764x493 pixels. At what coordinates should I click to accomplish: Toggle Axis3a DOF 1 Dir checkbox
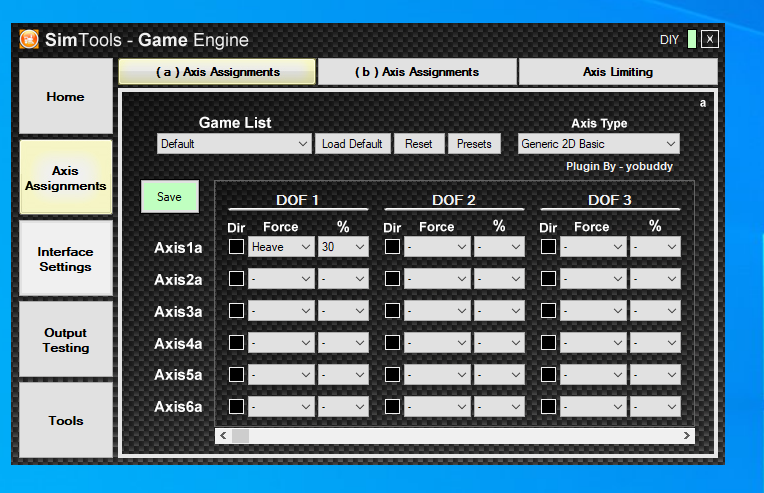click(236, 310)
